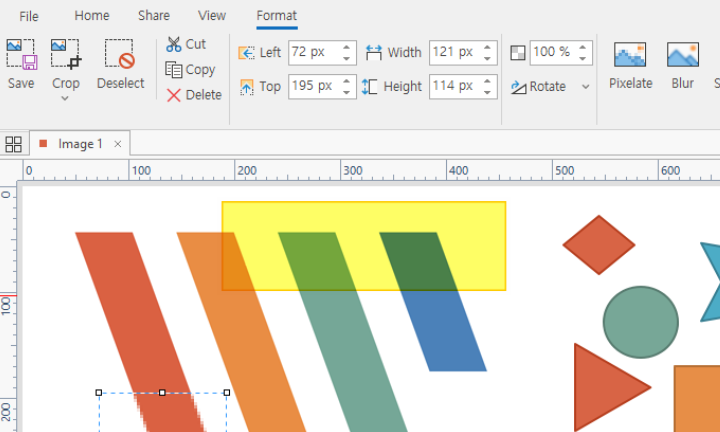Switch to the Home ribbon tab

tap(92, 16)
